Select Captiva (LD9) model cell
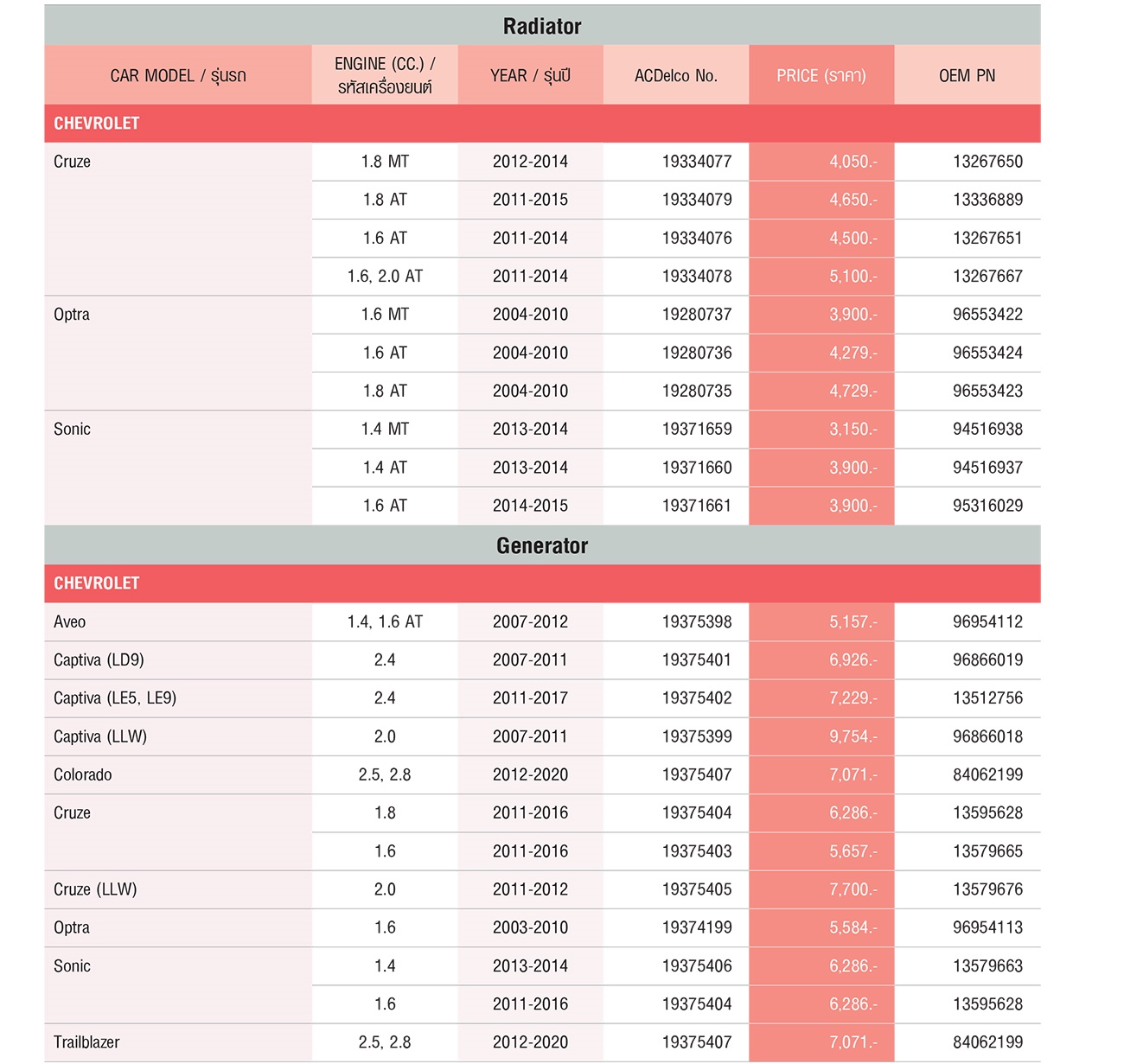 coord(178,660)
